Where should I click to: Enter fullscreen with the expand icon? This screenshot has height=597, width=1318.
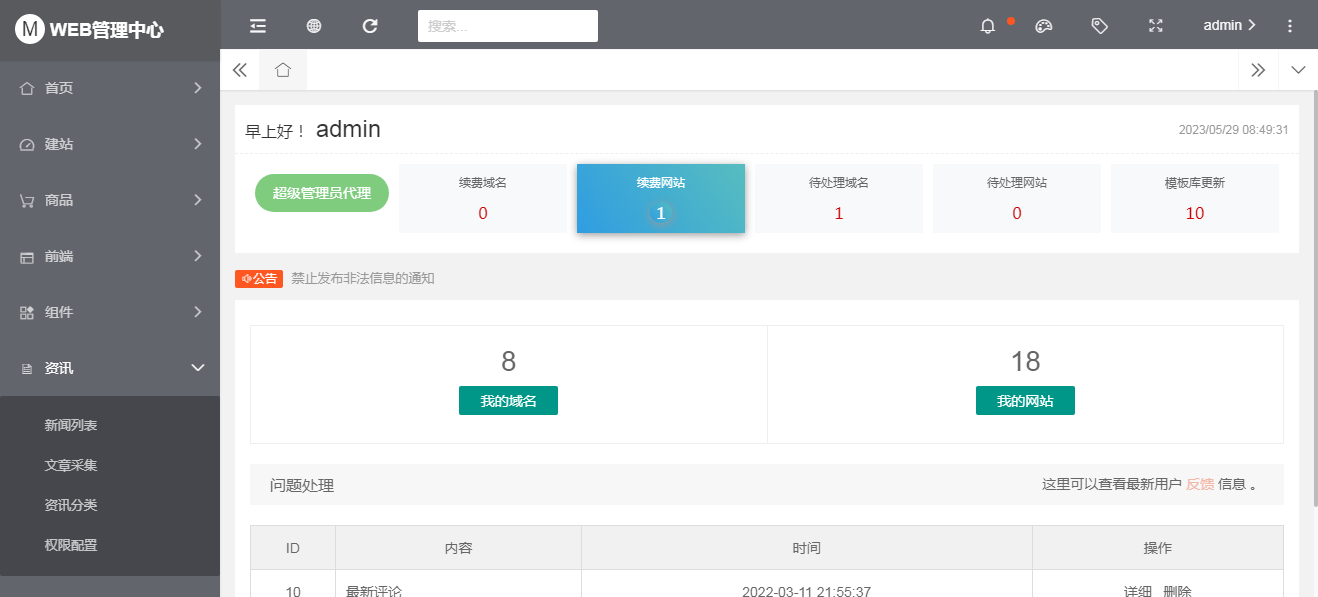[x=1155, y=25]
